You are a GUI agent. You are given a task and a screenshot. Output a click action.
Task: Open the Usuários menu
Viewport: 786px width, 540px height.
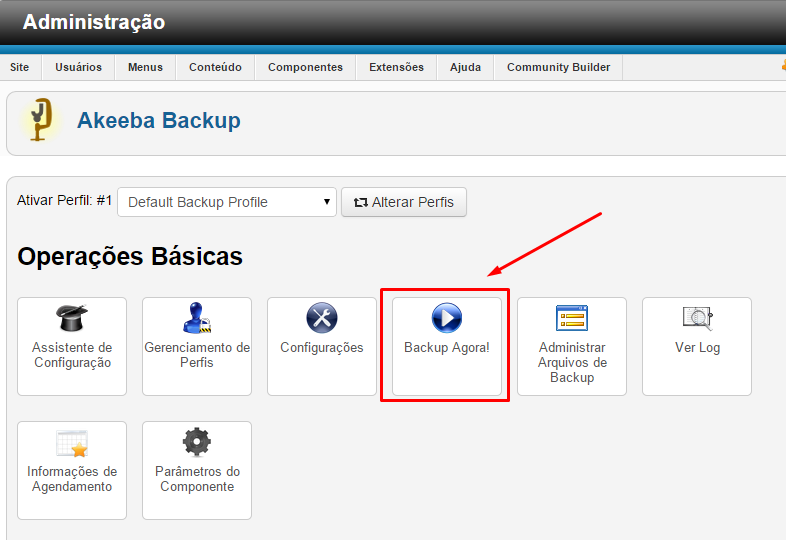[x=78, y=67]
